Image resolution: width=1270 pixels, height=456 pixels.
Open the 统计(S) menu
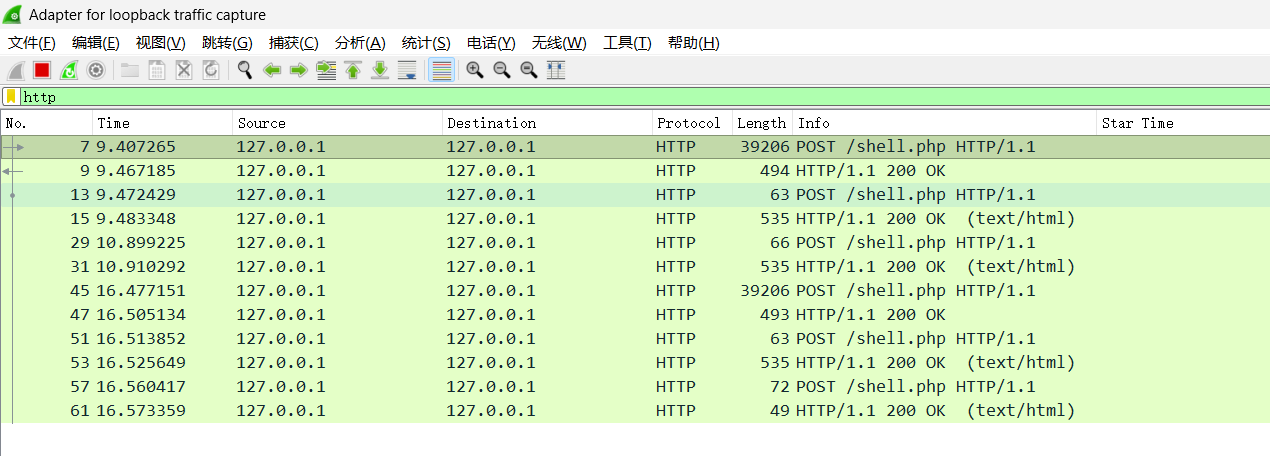pos(426,43)
